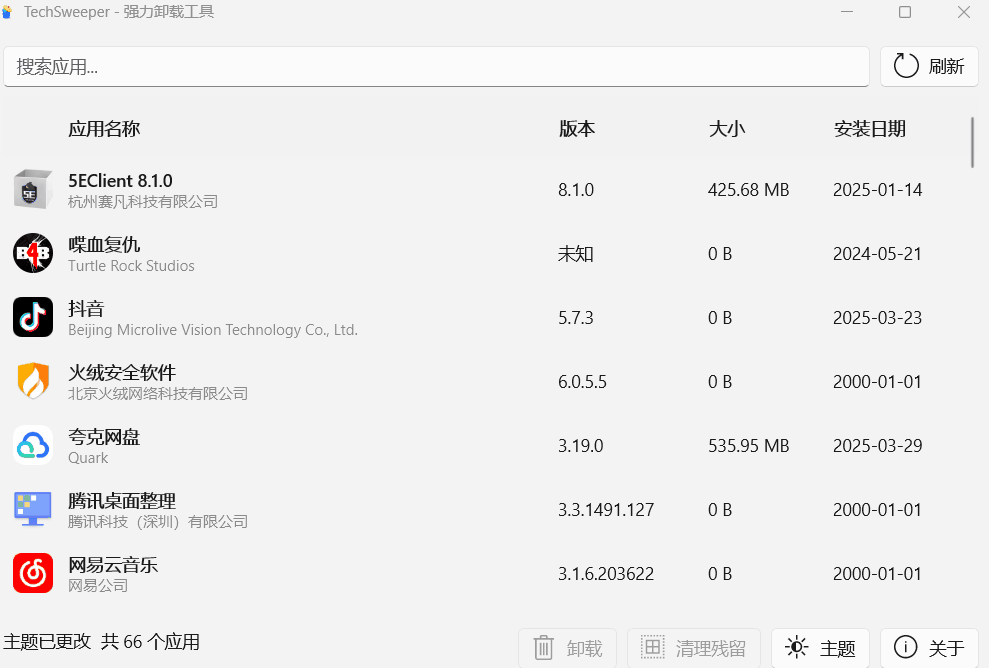
Task: Click the 夸克网盘 cloud icon
Action: [33, 445]
